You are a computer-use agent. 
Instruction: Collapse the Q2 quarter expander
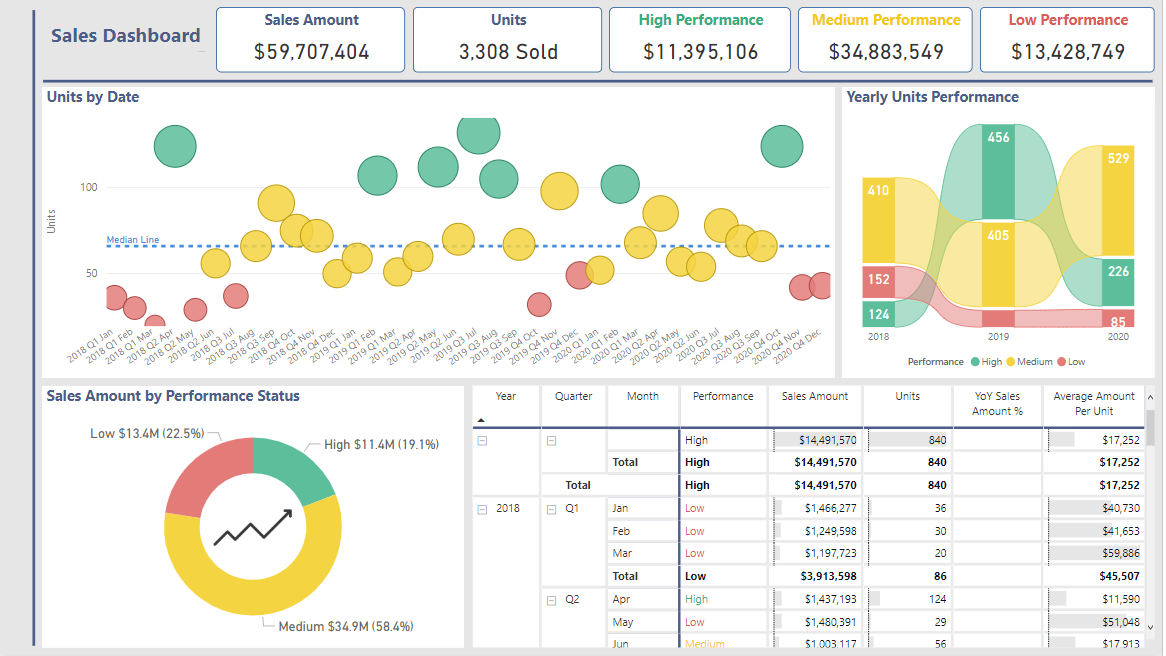coord(552,600)
